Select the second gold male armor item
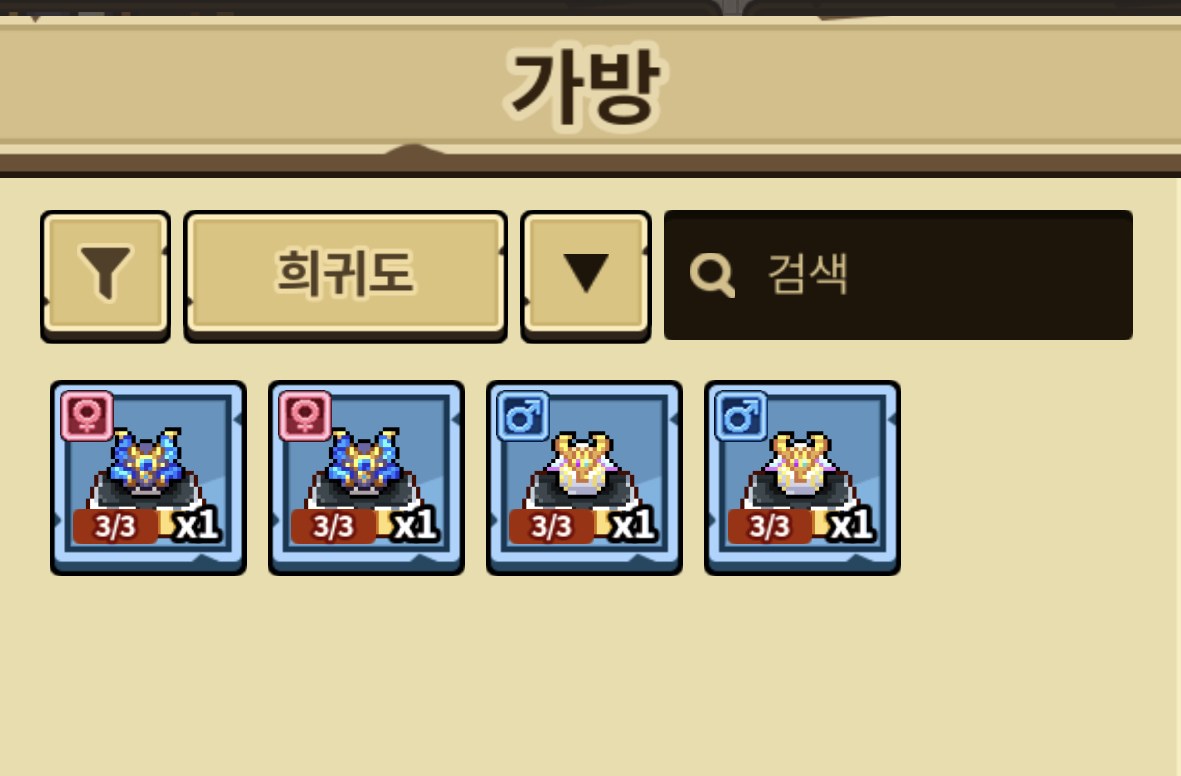 [802, 478]
